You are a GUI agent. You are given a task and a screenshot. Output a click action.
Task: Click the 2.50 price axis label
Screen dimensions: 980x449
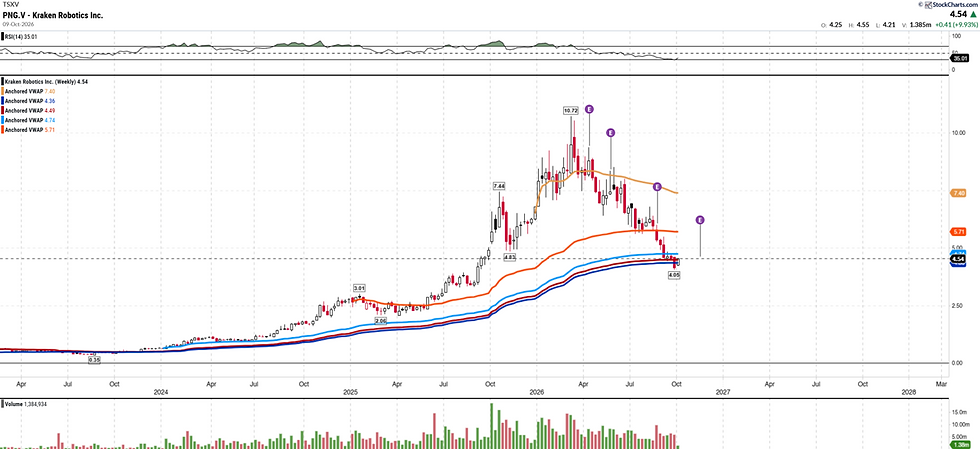(x=957, y=305)
